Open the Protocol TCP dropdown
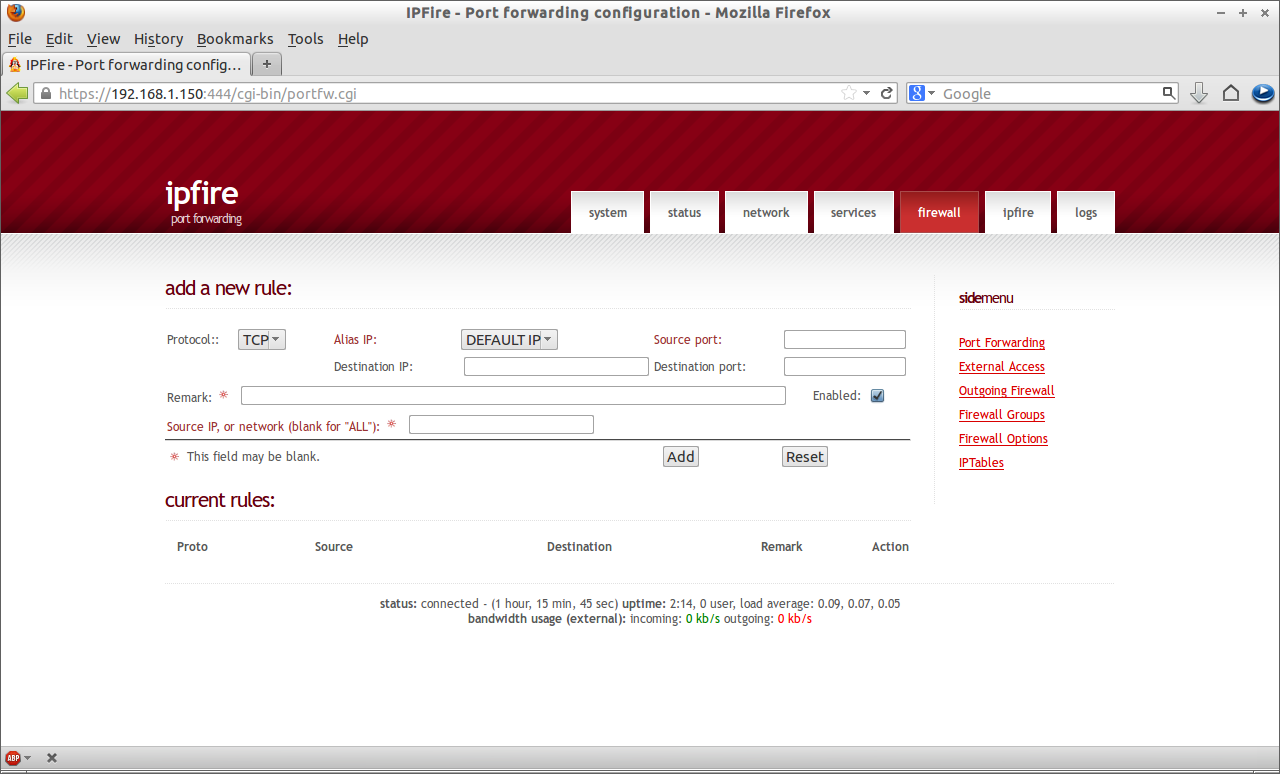Viewport: 1280px width, 774px height. 262,340
